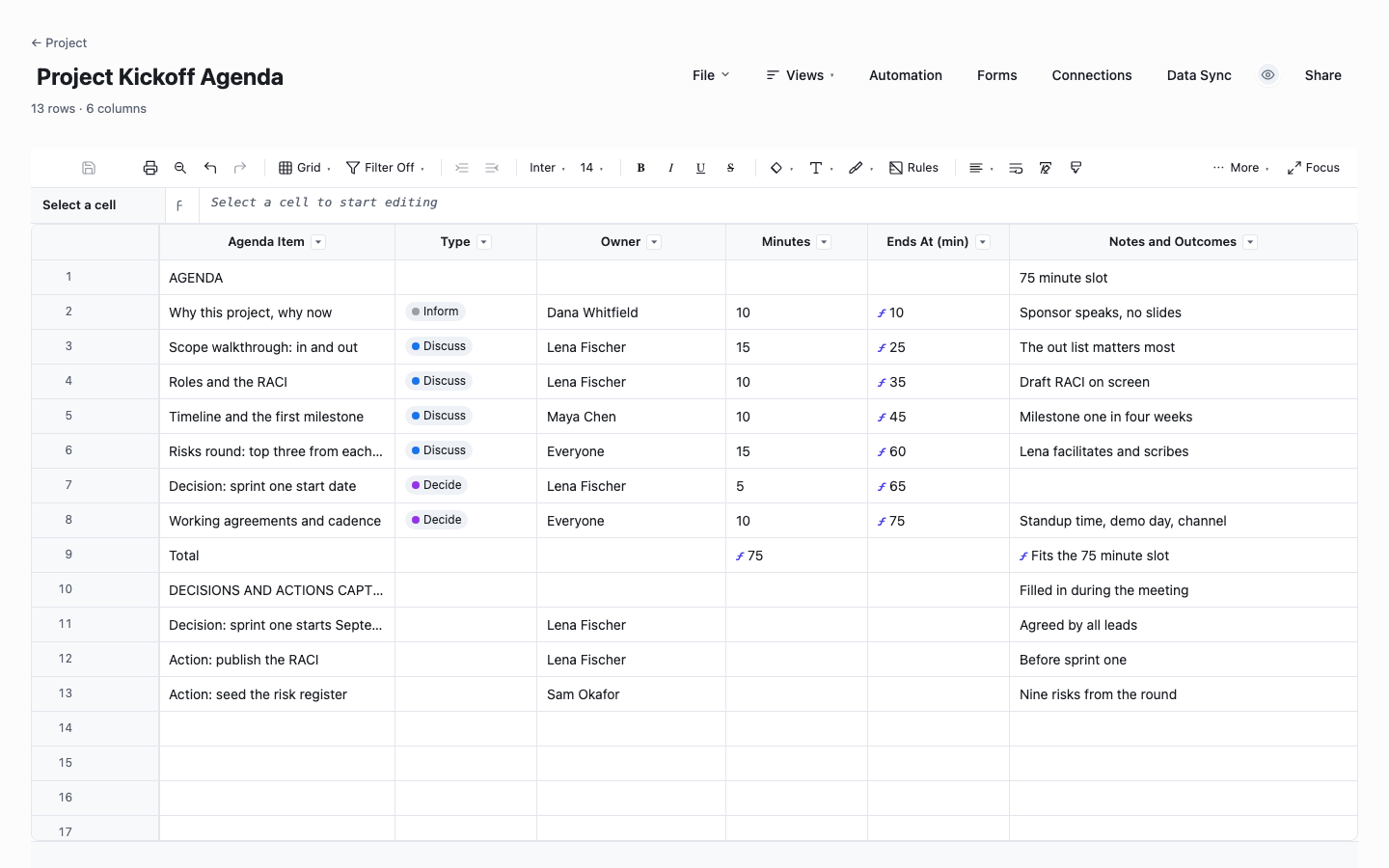1389x868 pixels.
Task: Click the zoom out magnifier icon
Action: point(180,168)
